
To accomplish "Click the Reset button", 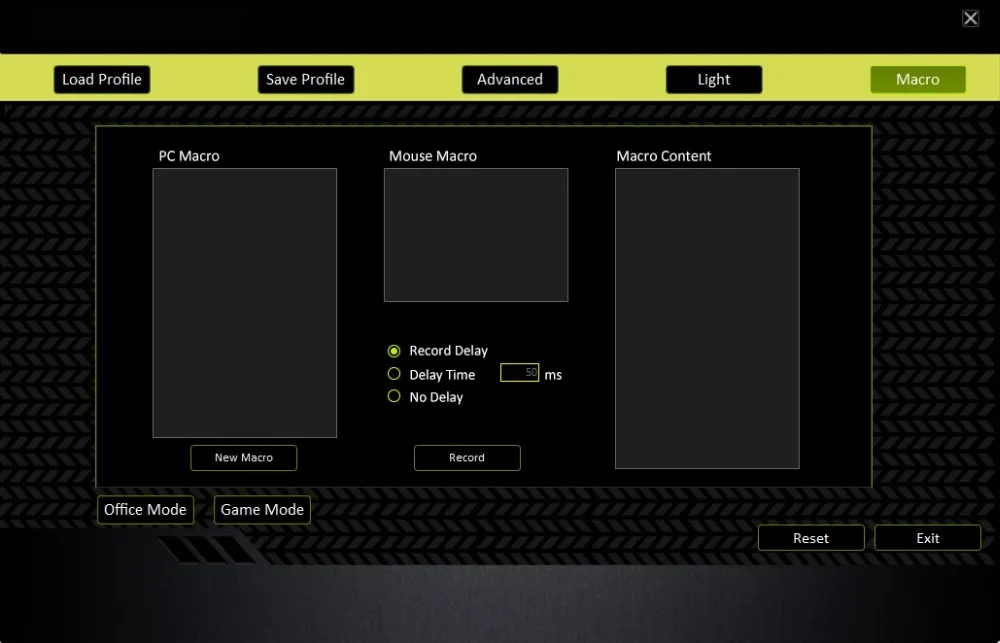I will 811,538.
